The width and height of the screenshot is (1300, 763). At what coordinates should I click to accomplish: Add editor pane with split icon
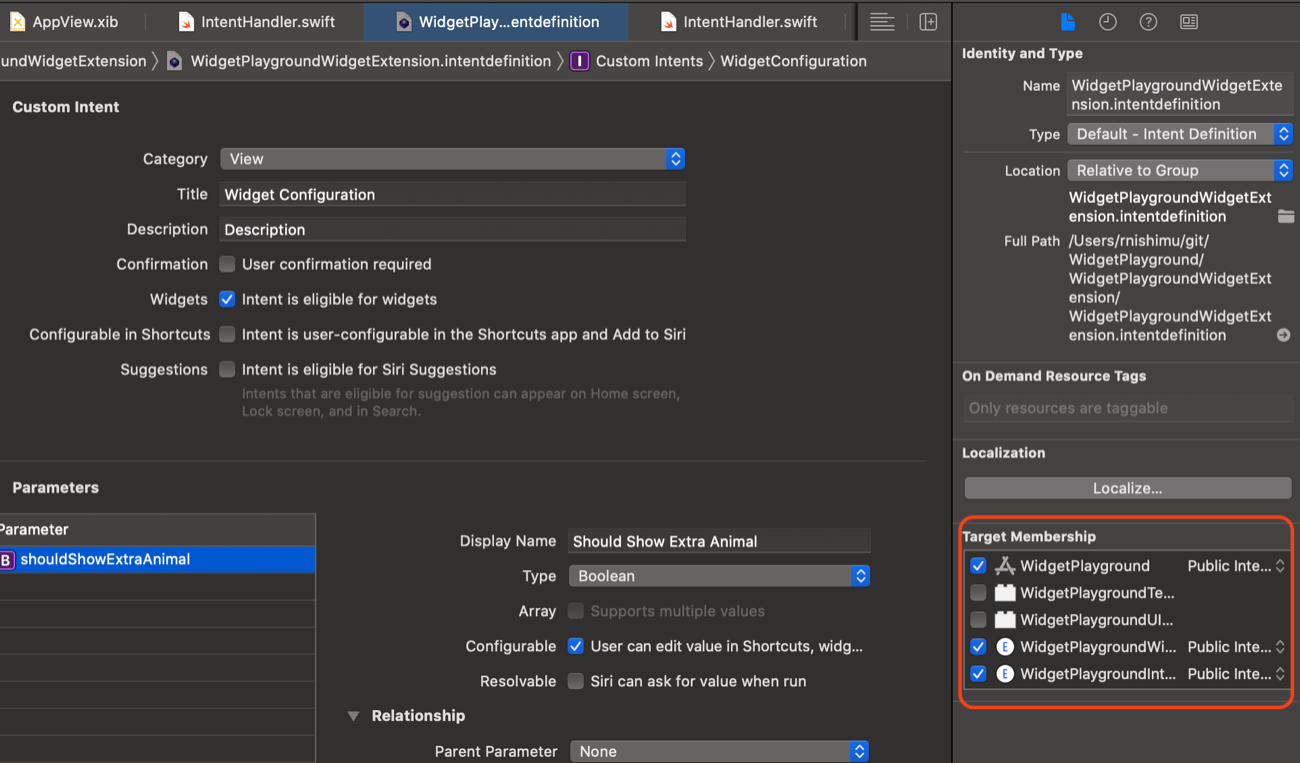[x=928, y=22]
